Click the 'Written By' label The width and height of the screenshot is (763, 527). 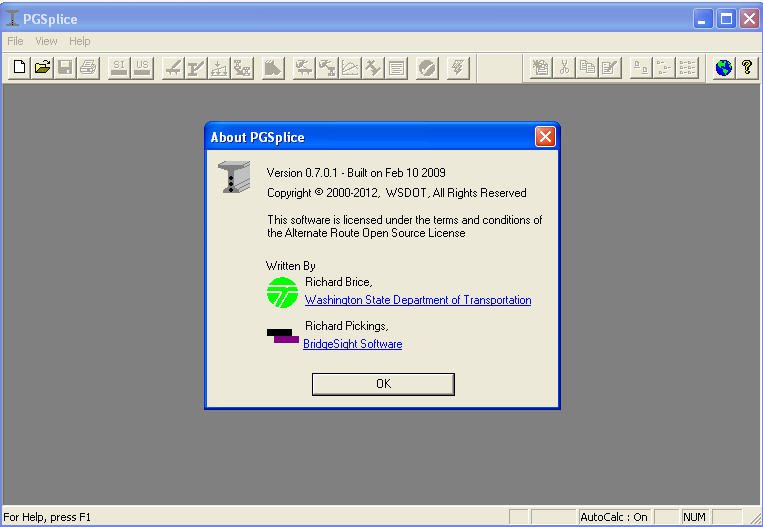(291, 266)
